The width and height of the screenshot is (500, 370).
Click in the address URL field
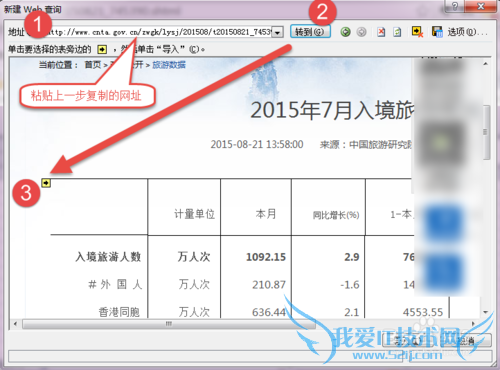[160, 32]
